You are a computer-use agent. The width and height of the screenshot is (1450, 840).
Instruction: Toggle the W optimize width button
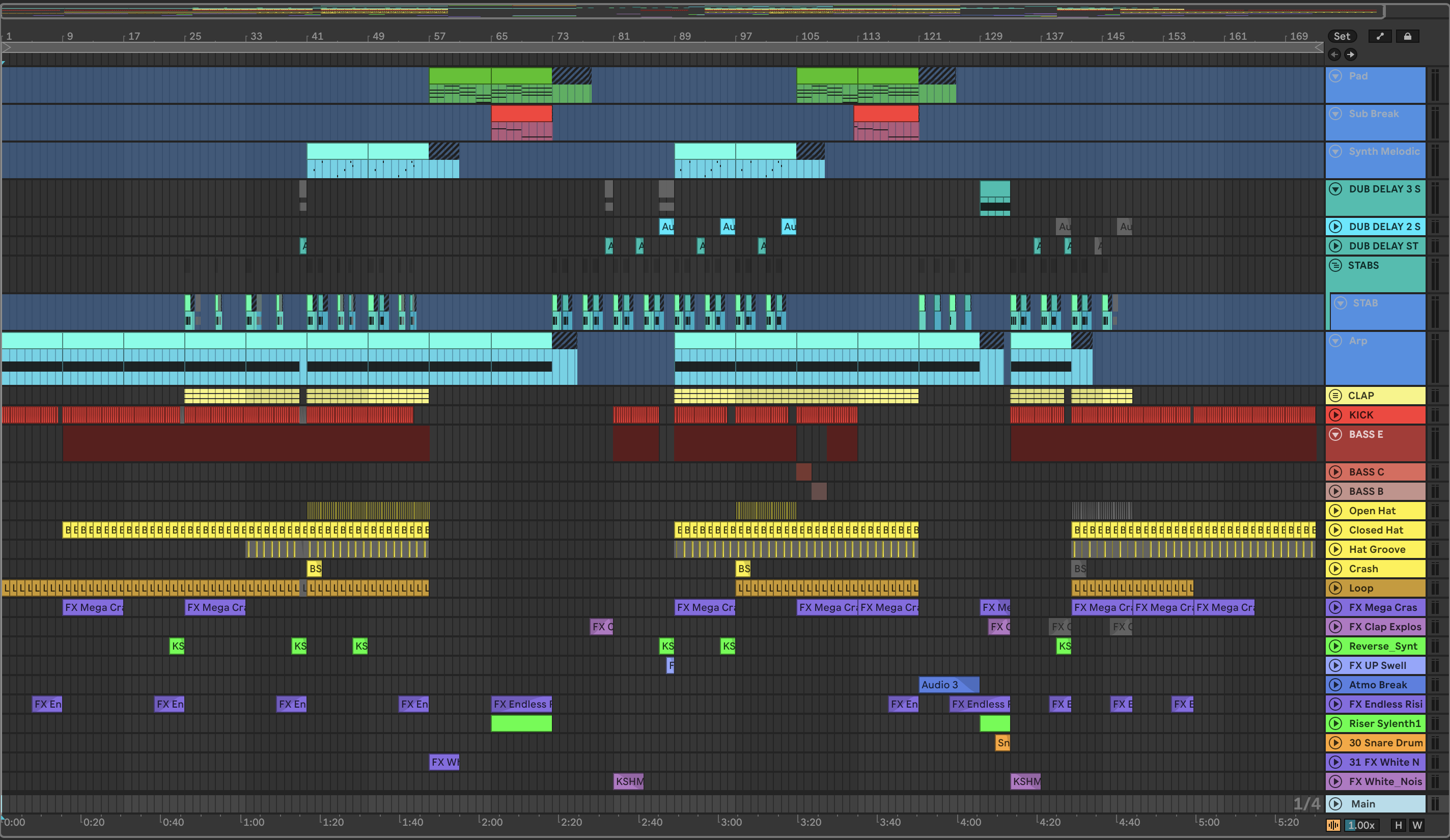click(1416, 825)
